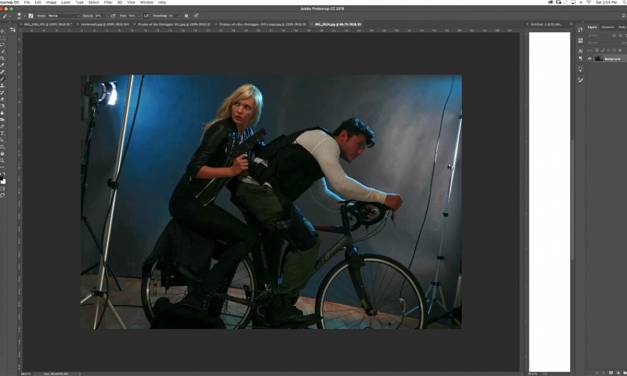Enable airbrush-style build-up
The height and width of the screenshot is (376, 627).
click(x=146, y=16)
